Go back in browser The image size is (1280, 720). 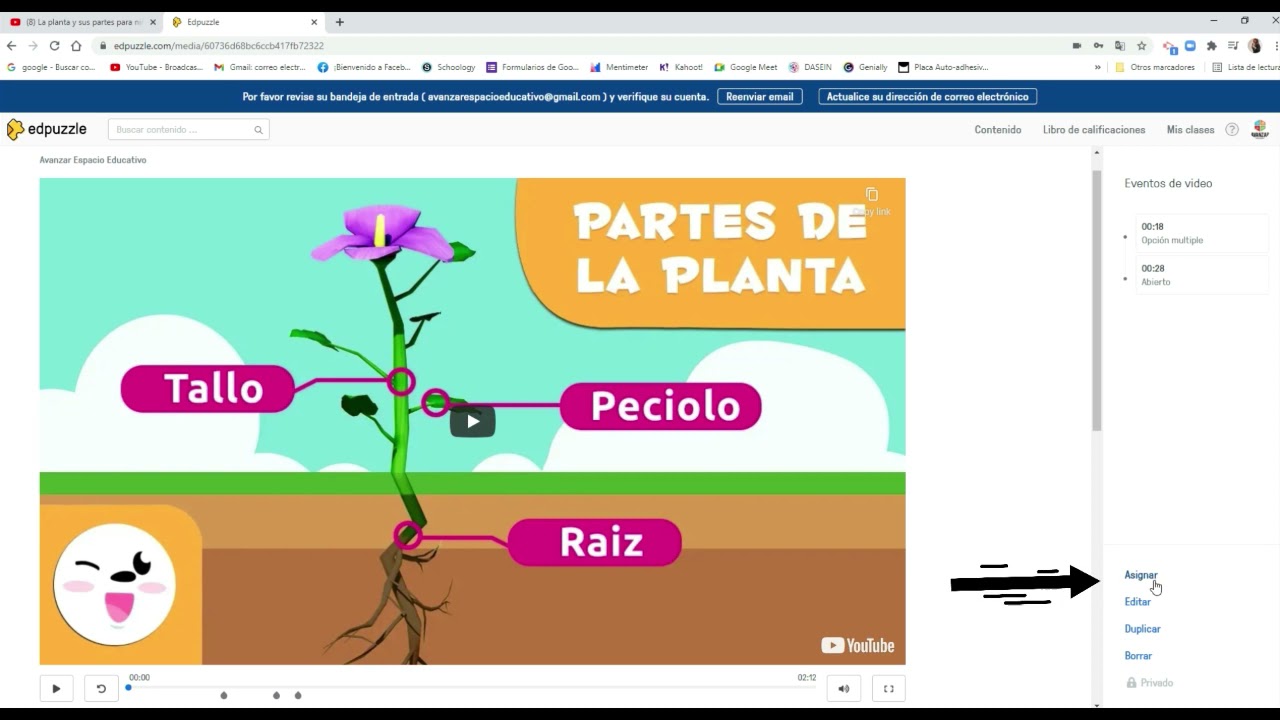tap(11, 45)
